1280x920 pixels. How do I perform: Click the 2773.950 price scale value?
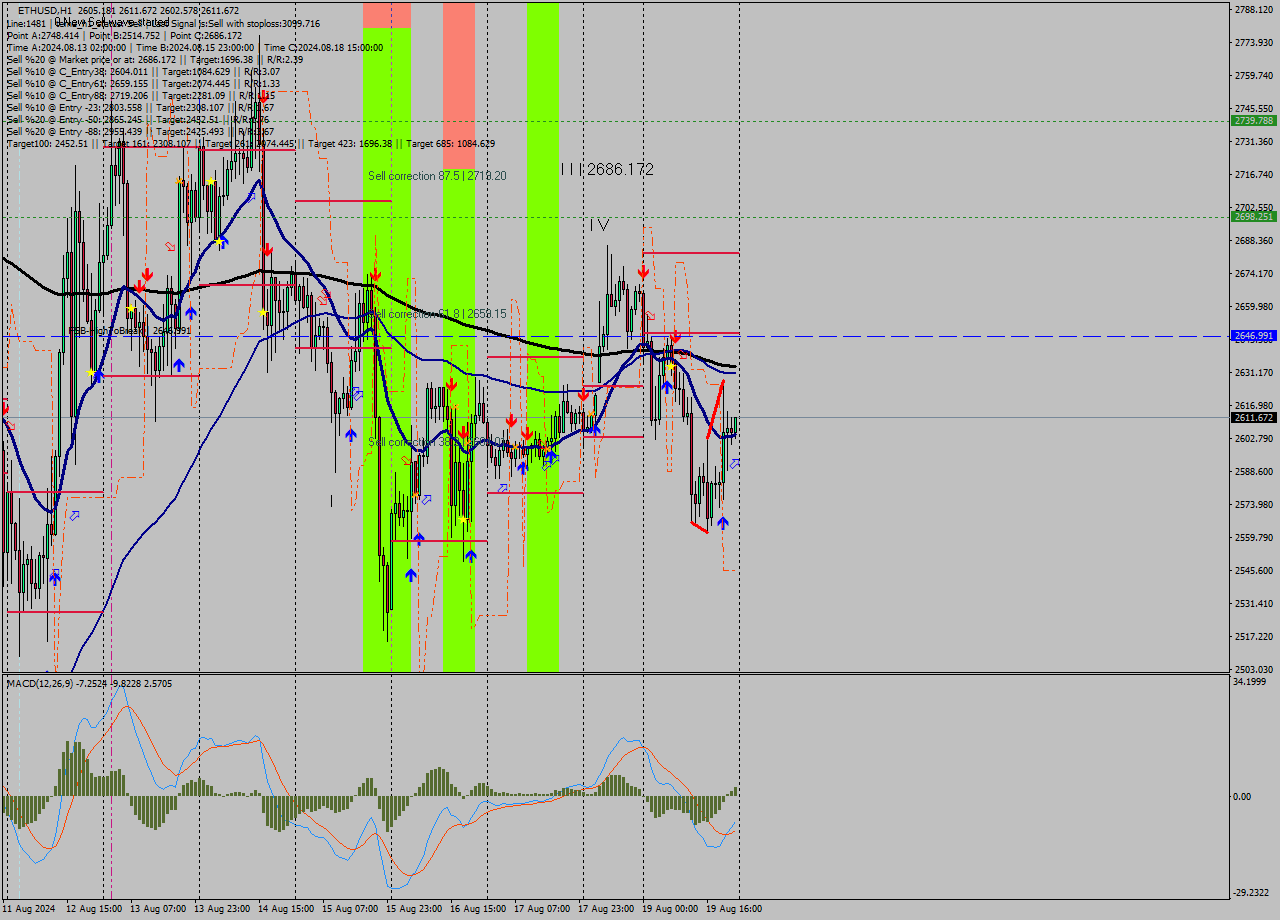(1253, 43)
